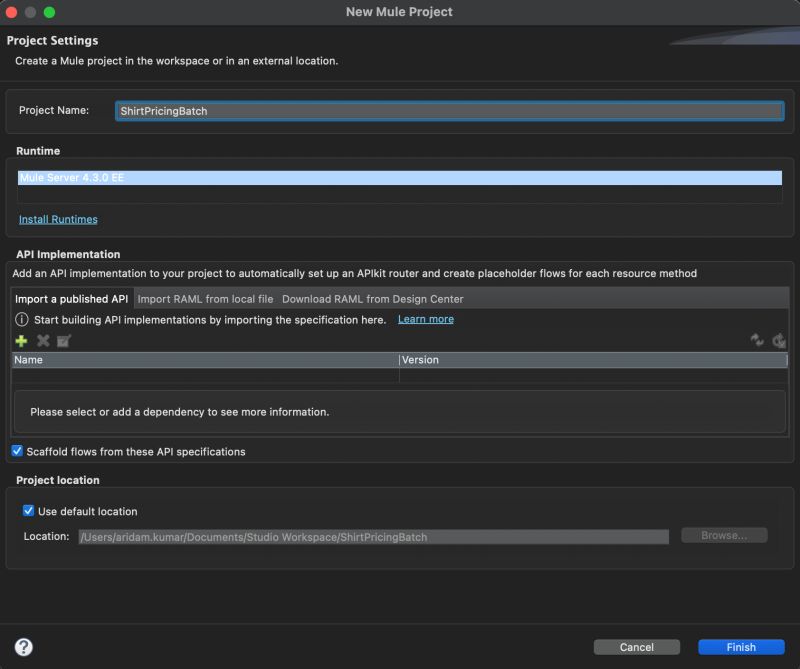Remove the selected API using the X icon
The height and width of the screenshot is (669, 800).
click(41, 340)
